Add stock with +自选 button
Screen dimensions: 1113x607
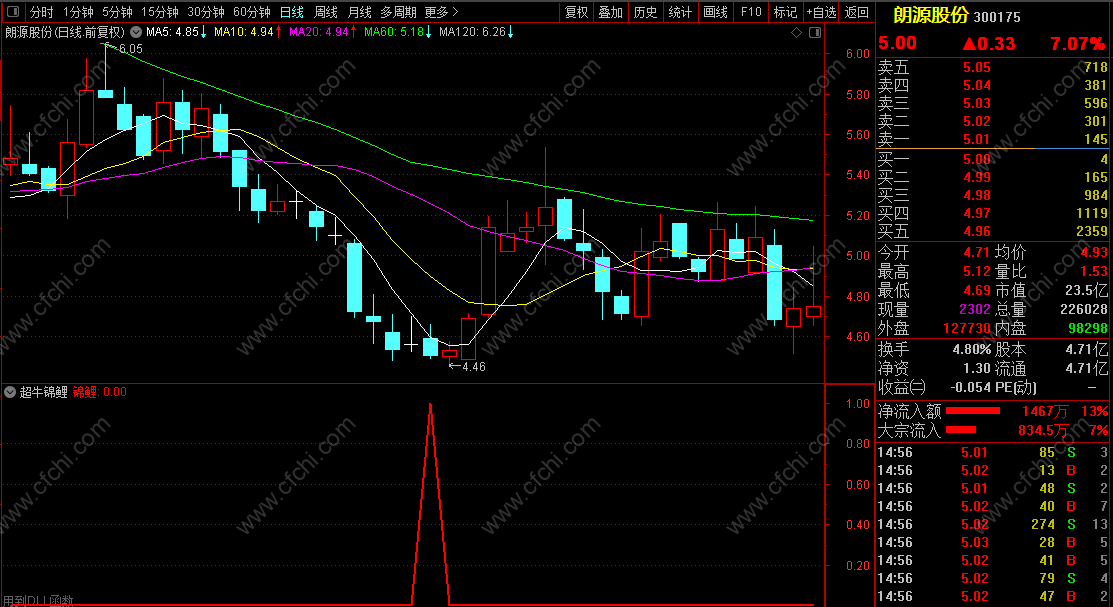[x=821, y=12]
